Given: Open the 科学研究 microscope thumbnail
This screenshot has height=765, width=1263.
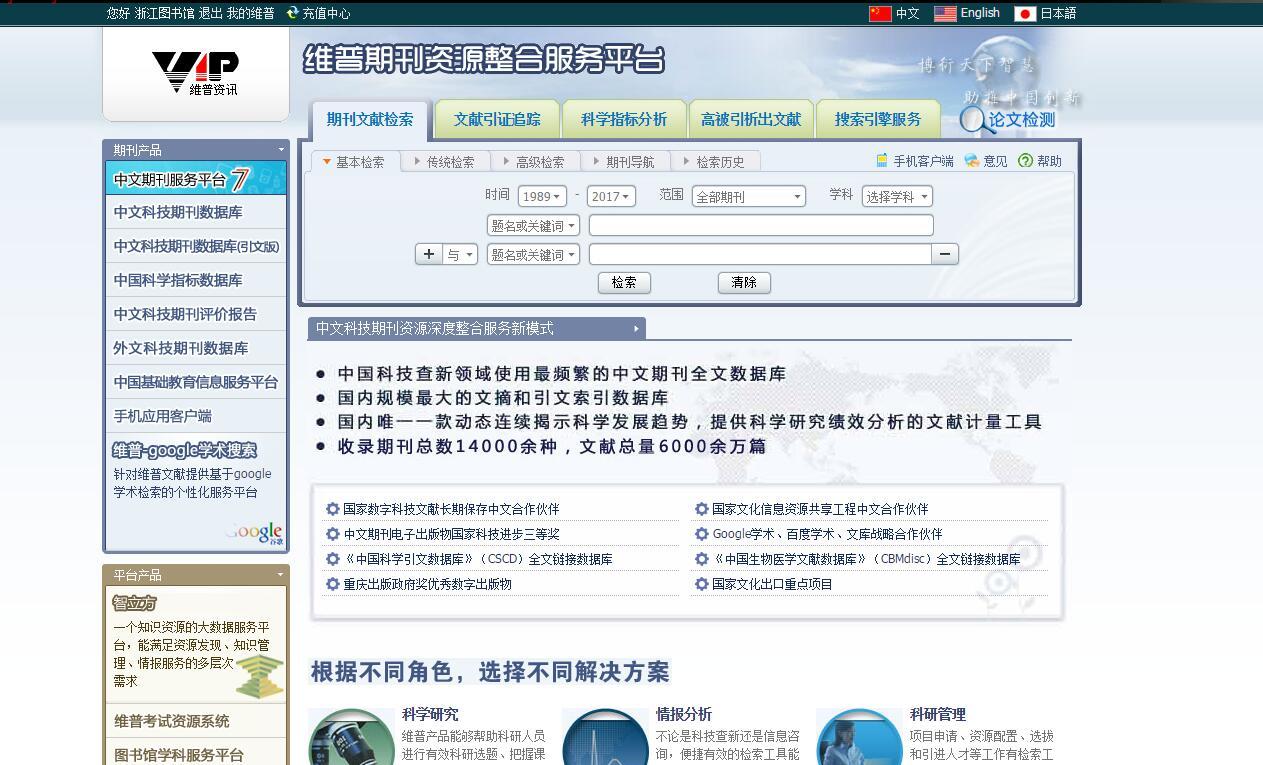Looking at the screenshot, I should (x=351, y=737).
